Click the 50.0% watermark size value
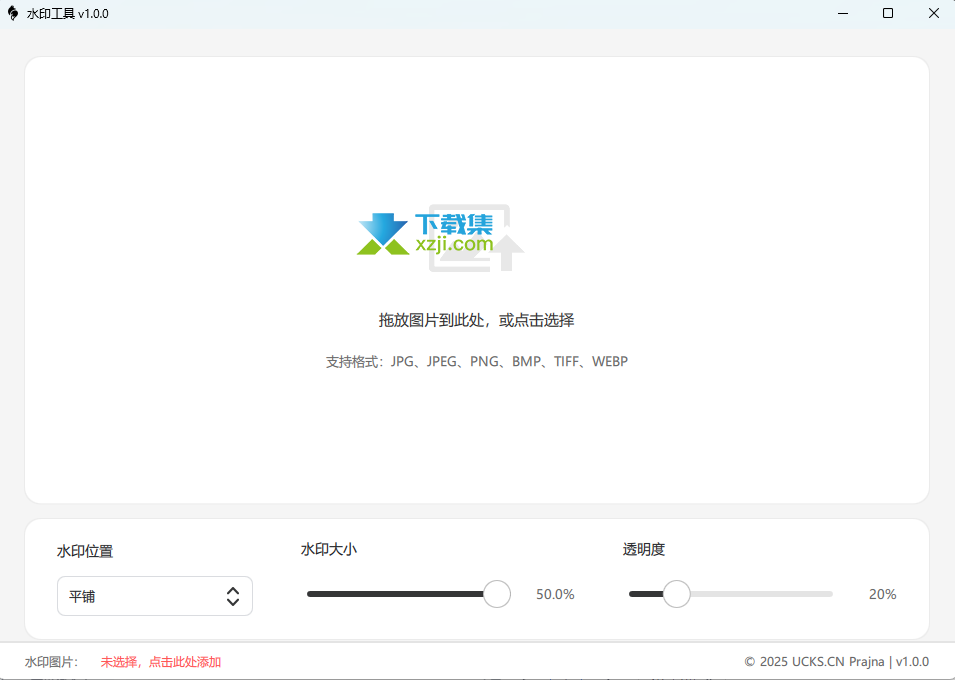This screenshot has width=955, height=680. [x=555, y=594]
